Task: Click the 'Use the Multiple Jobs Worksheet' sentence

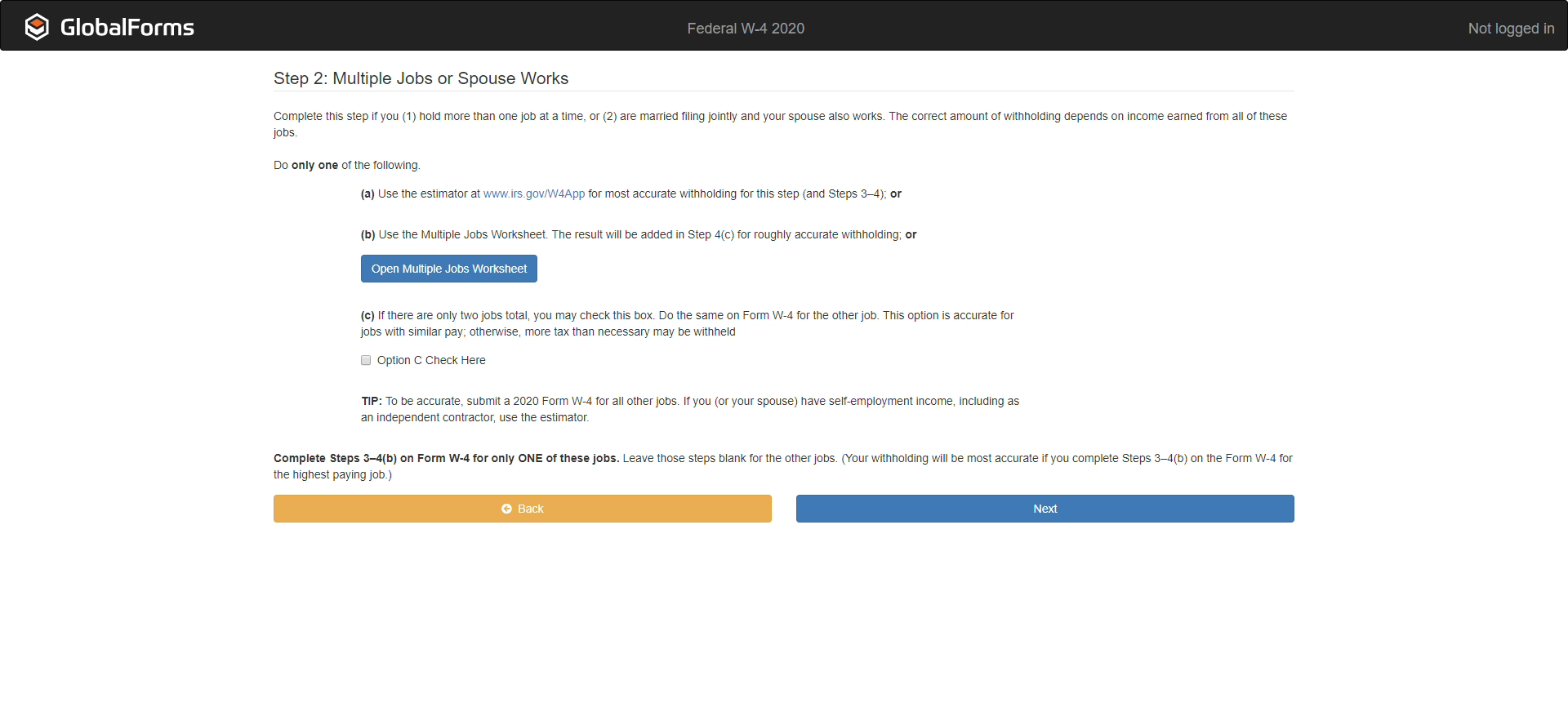Action: tap(462, 235)
